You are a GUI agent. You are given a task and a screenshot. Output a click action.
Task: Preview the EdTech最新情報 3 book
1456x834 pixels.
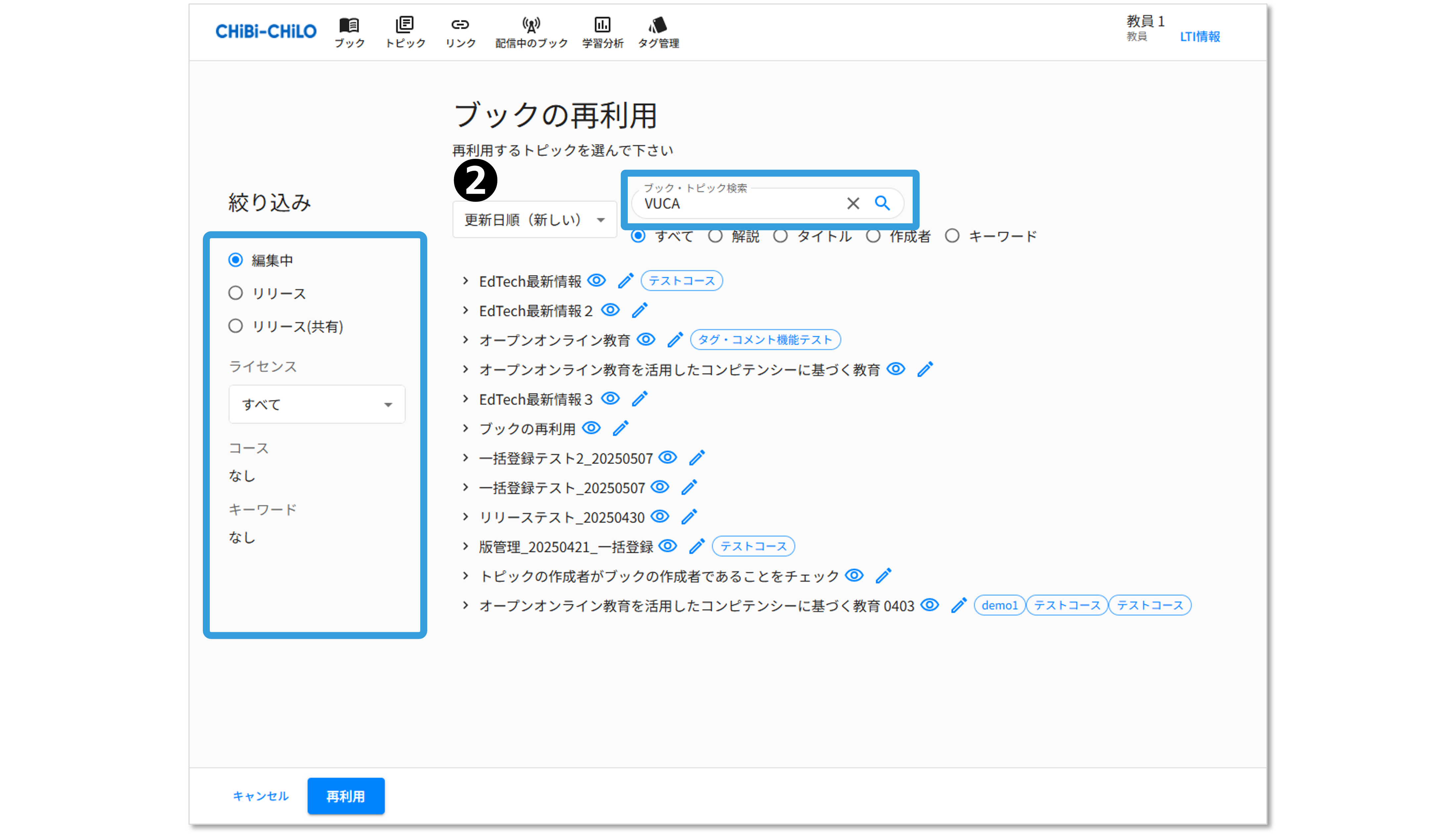tap(610, 398)
